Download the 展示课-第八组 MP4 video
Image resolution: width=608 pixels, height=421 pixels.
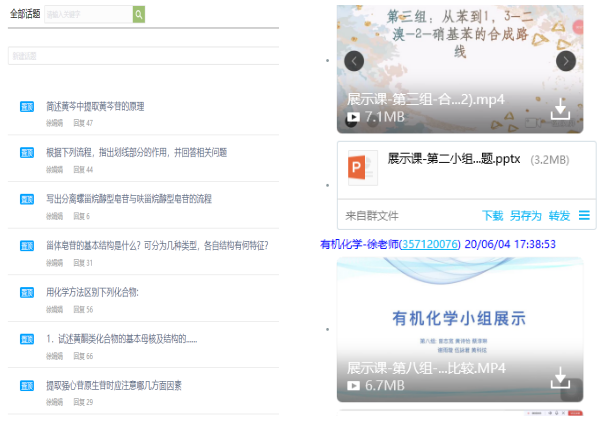[x=561, y=377]
